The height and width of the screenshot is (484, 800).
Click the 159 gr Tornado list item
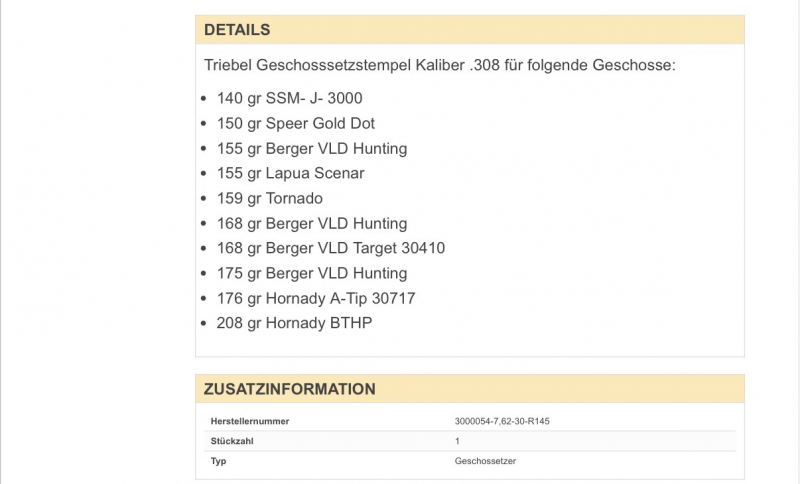click(269, 198)
